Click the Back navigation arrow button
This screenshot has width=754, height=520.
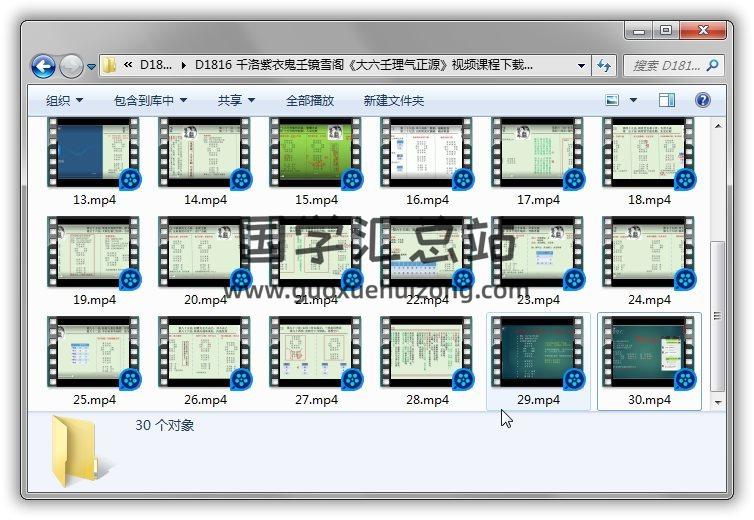tap(43, 66)
